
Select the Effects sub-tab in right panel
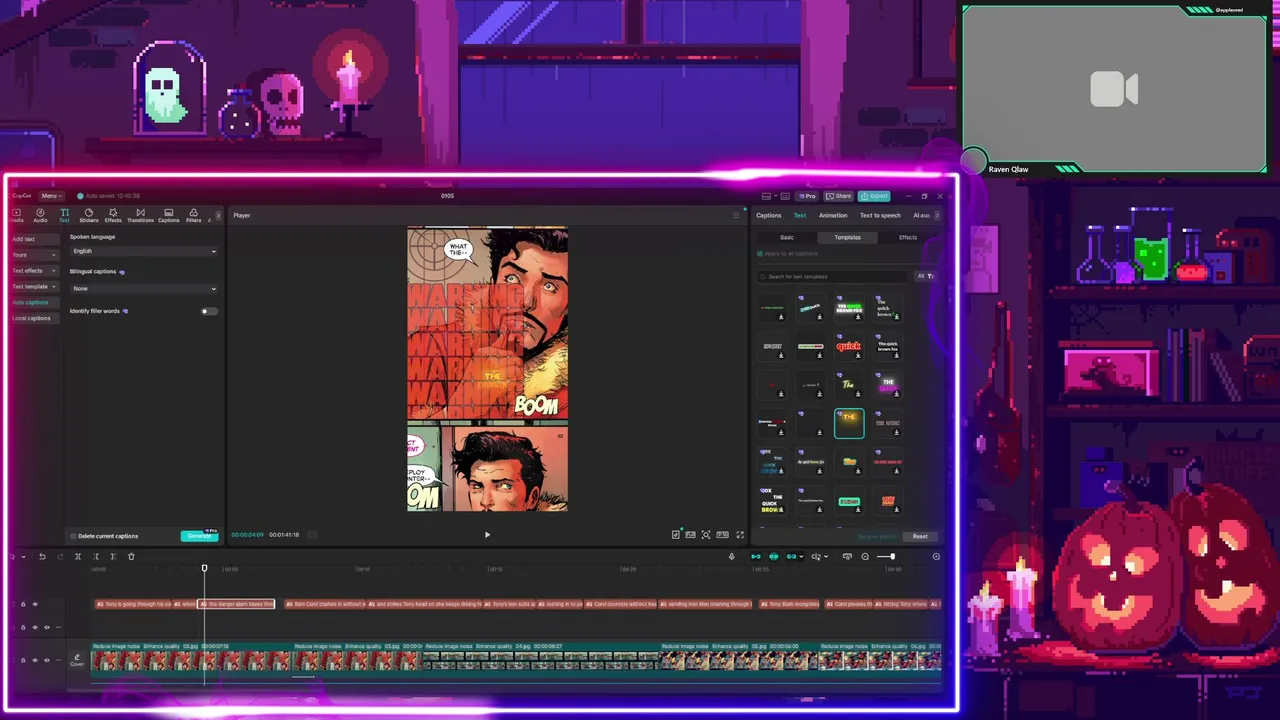point(908,237)
